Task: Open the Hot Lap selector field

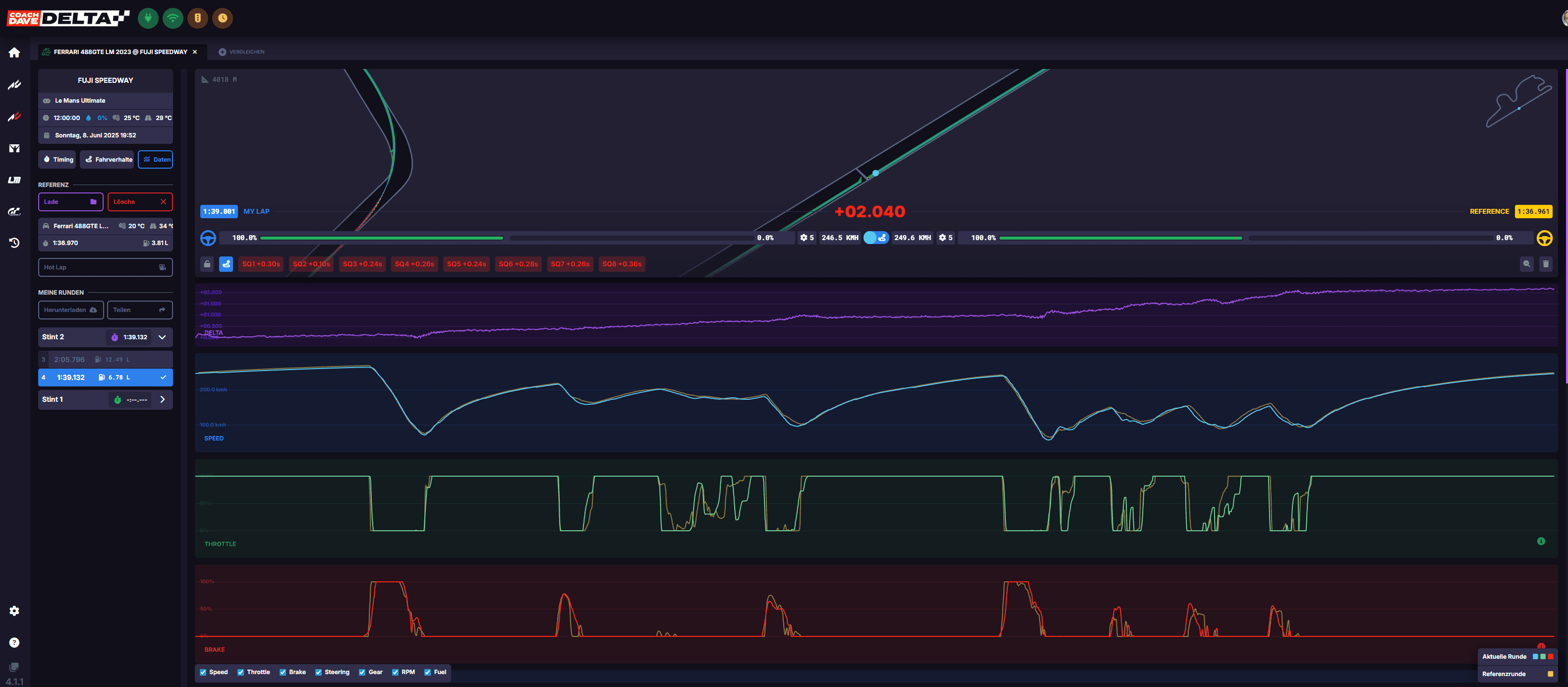Action: pyautogui.click(x=105, y=267)
